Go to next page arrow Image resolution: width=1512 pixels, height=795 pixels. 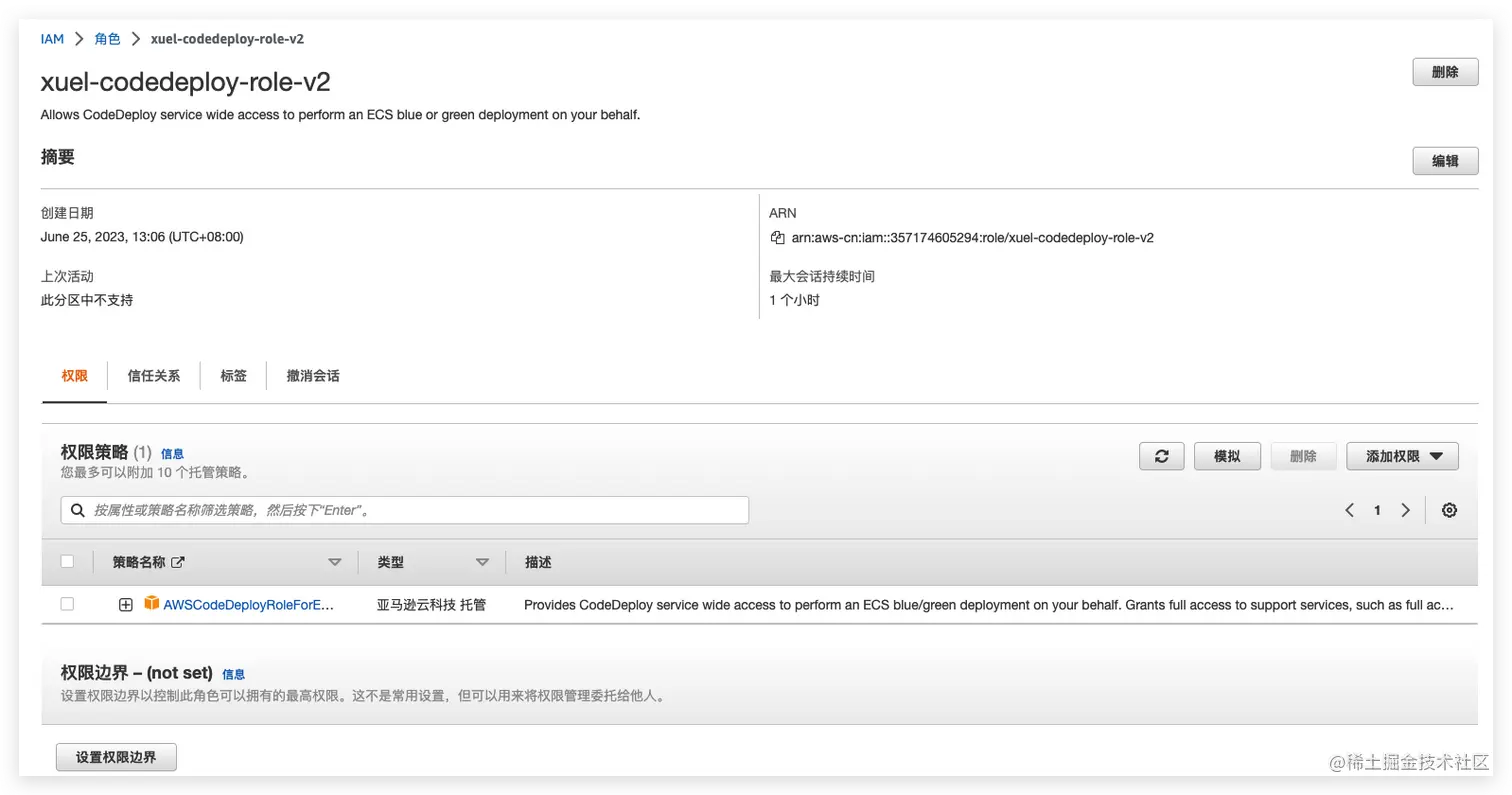1405,510
